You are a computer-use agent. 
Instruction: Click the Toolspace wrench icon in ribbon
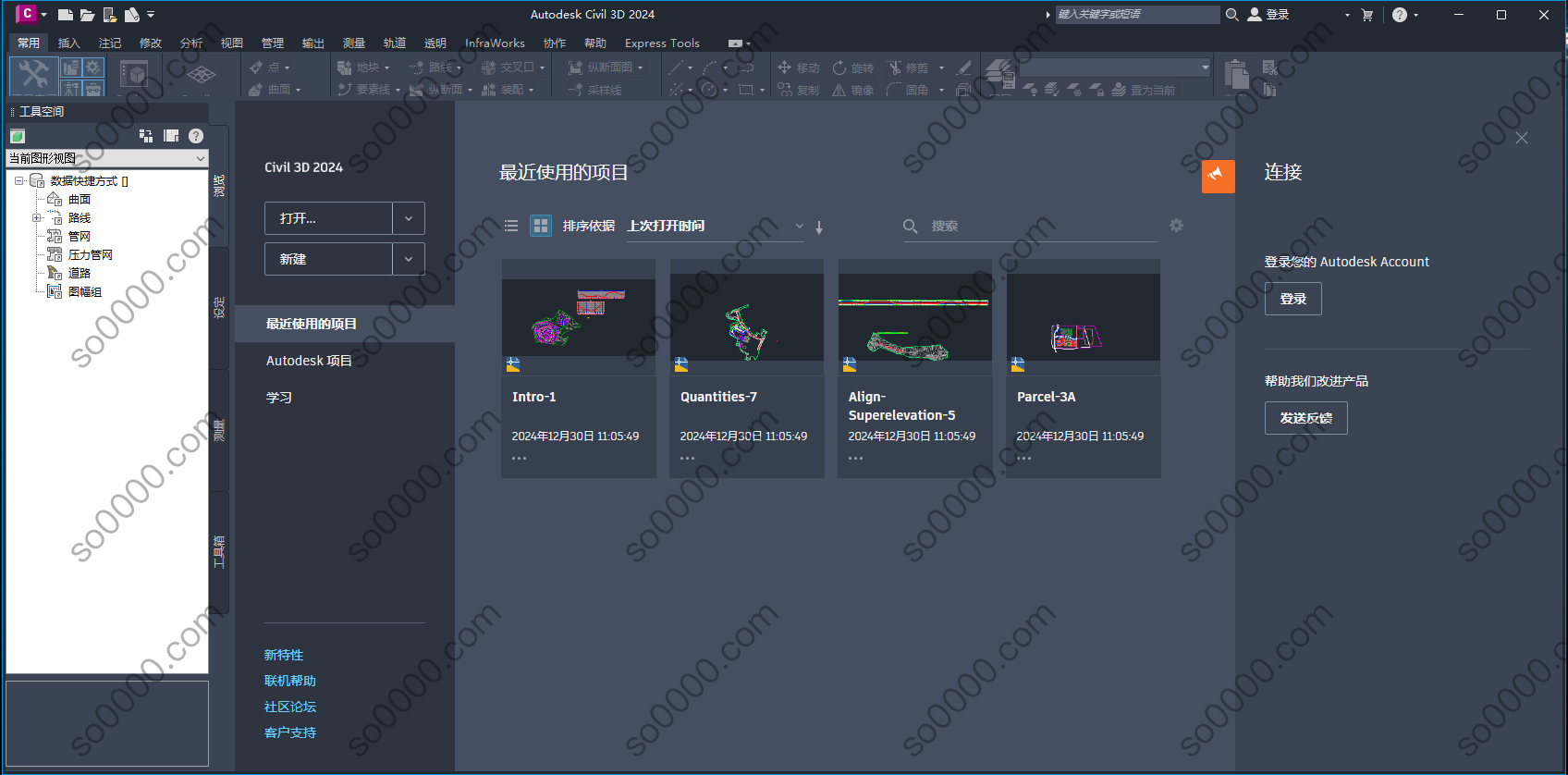click(x=34, y=74)
